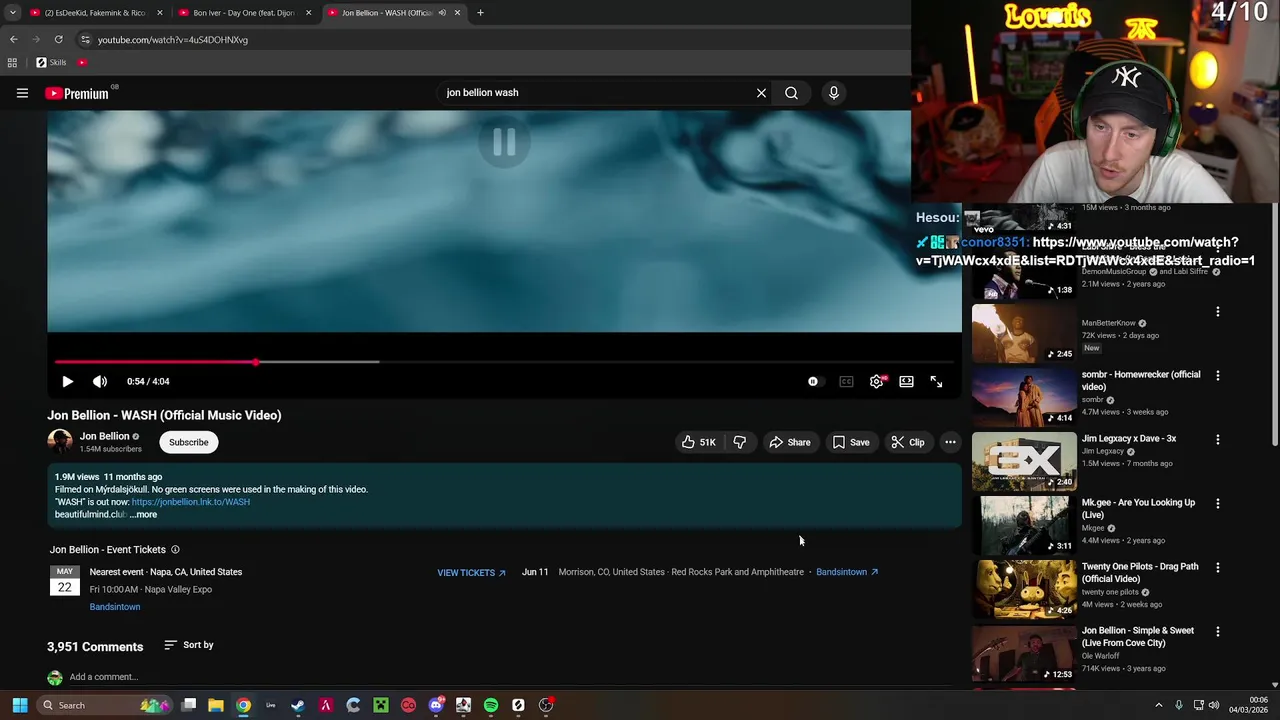The width and height of the screenshot is (1280, 720).
Task: Go back in browser history
Action: coord(13,39)
